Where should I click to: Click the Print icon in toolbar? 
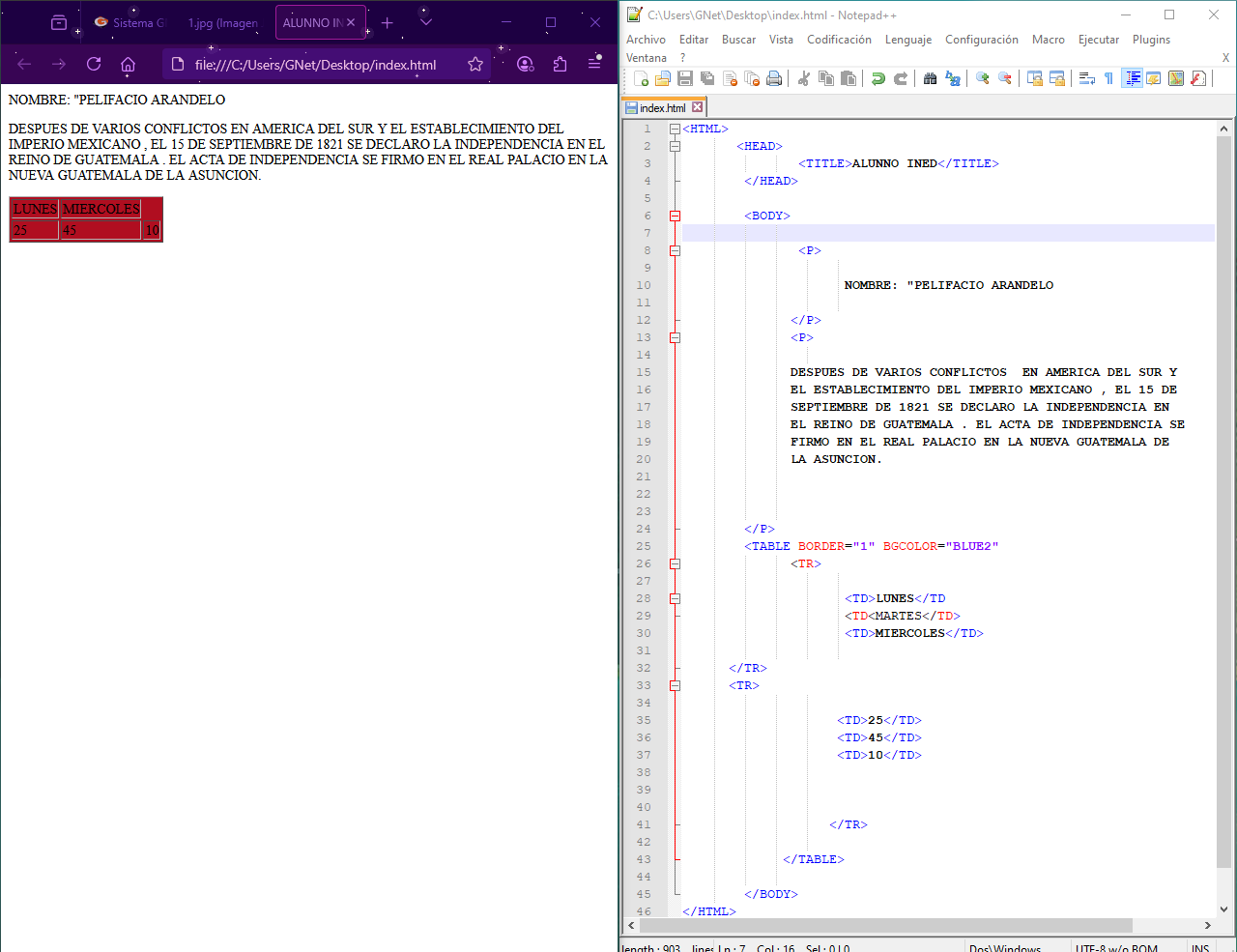774,78
